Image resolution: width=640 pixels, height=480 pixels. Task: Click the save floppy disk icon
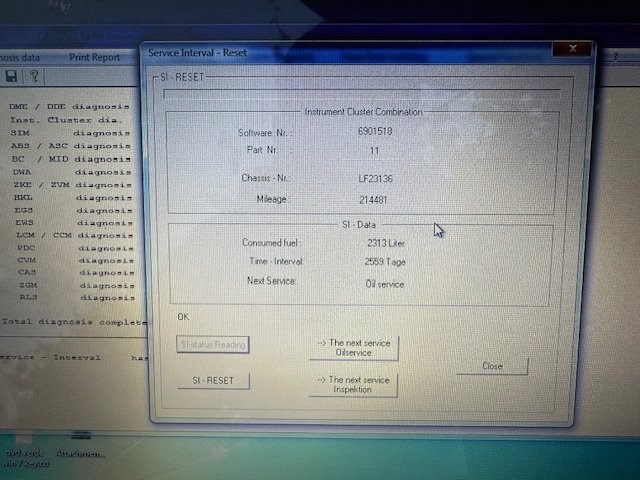[10, 76]
